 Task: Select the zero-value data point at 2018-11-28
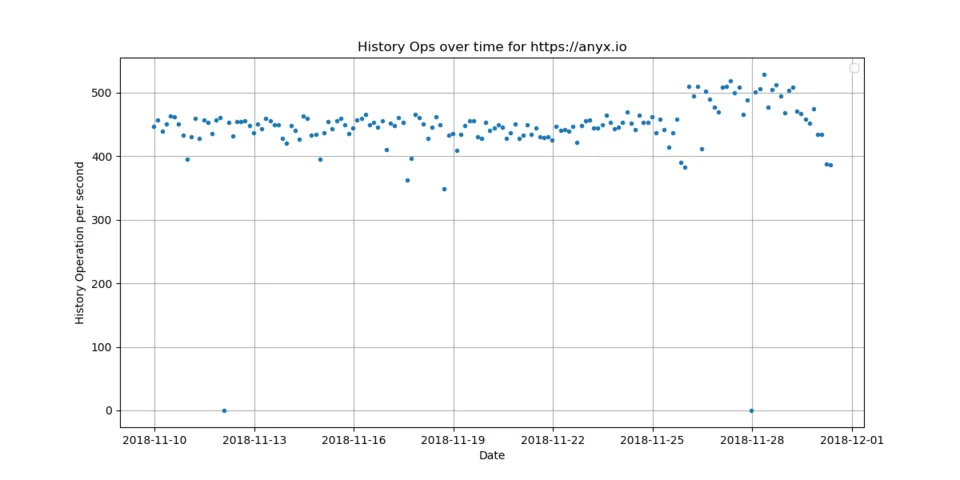click(752, 411)
